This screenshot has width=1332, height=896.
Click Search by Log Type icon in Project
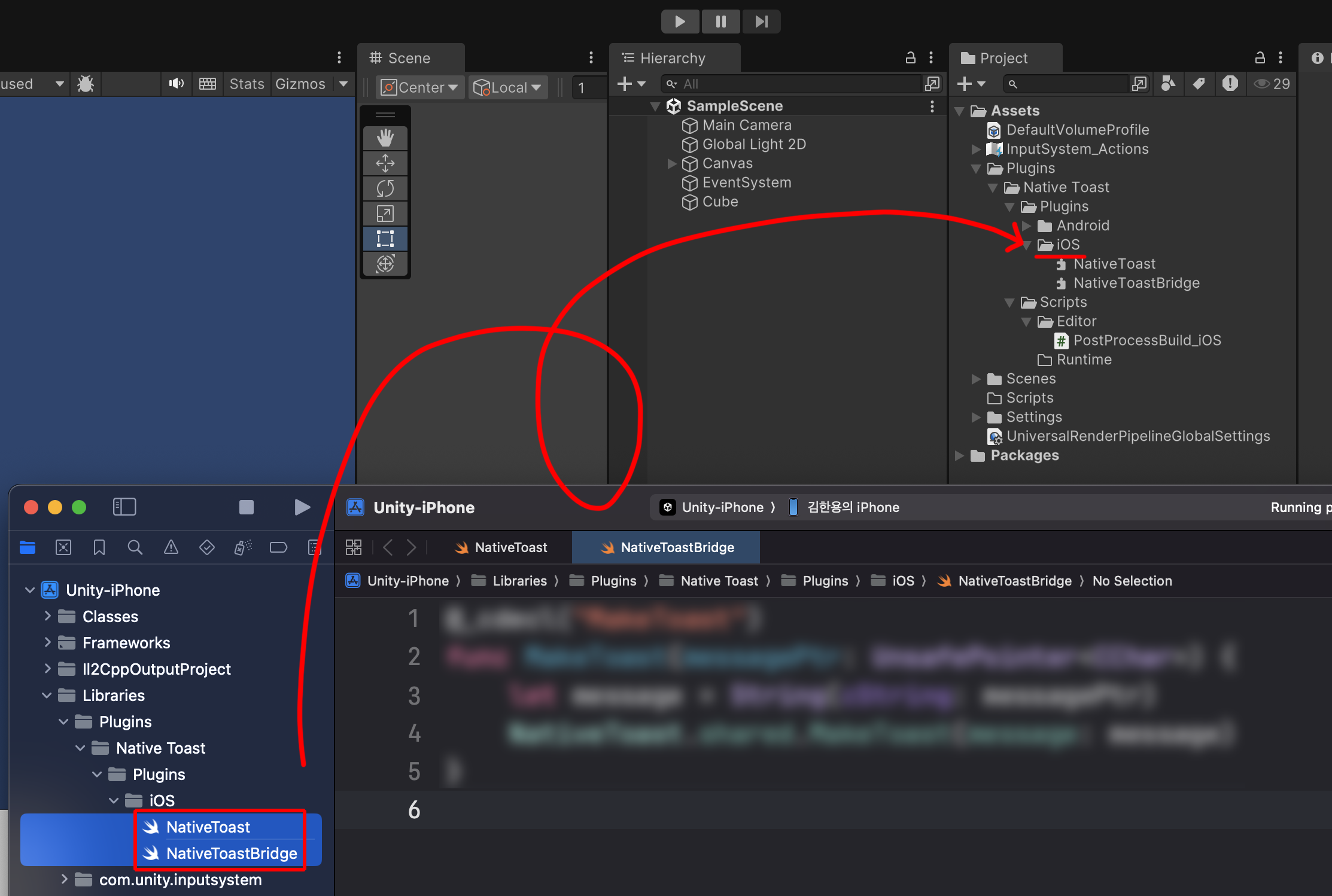(1230, 84)
